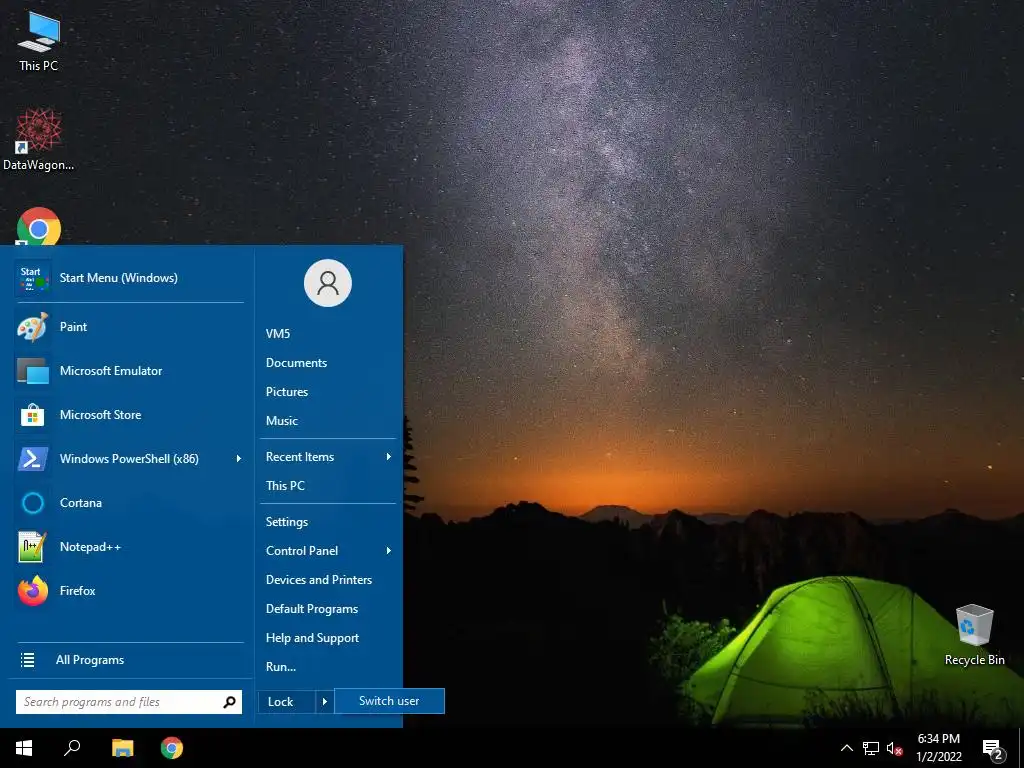Open Help and Support
The image size is (1024, 768).
pyautogui.click(x=312, y=637)
